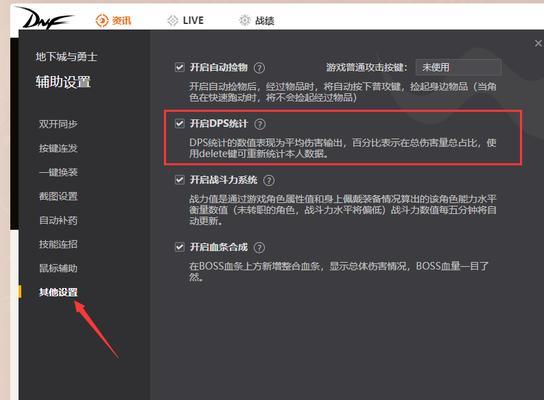Select 双开同步 in the sidebar

[x=58, y=124]
